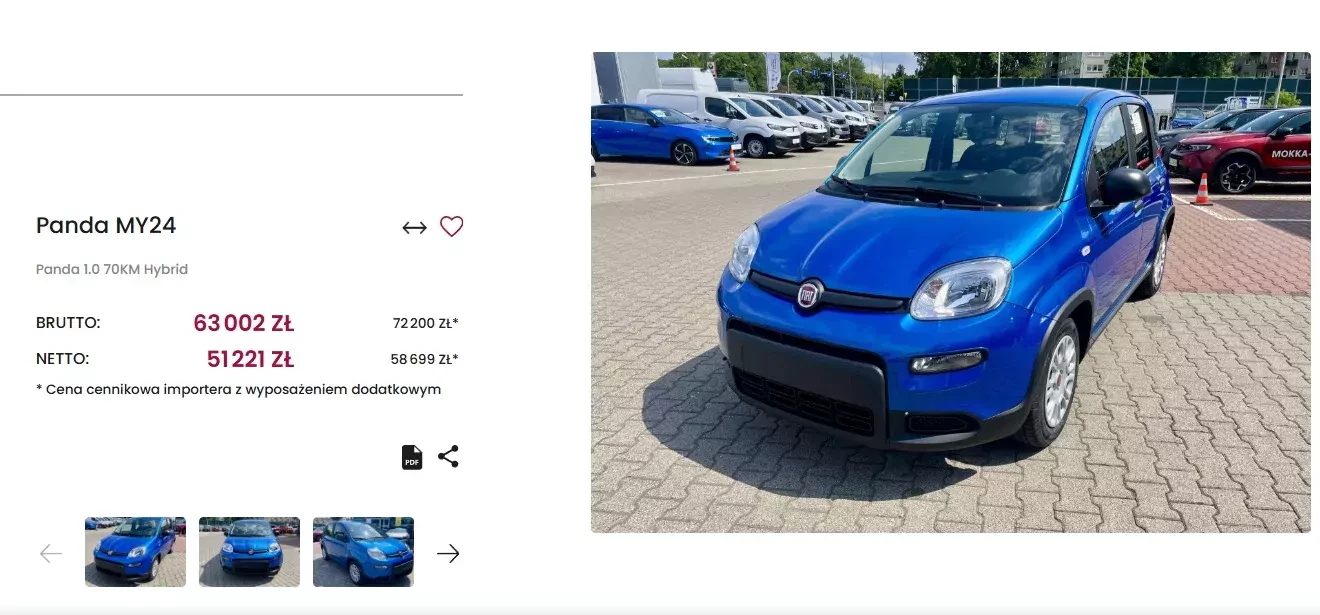Click the 63 002 ZŁ brutto price
The height and width of the screenshot is (615, 1320).
(x=243, y=323)
